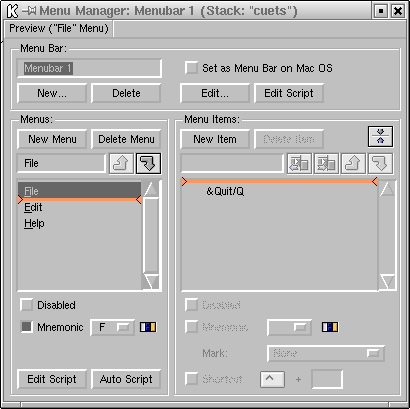Uncheck the Mnemonic checkbox for the File menu
Viewport: 410px width, 409px height.
[27, 327]
